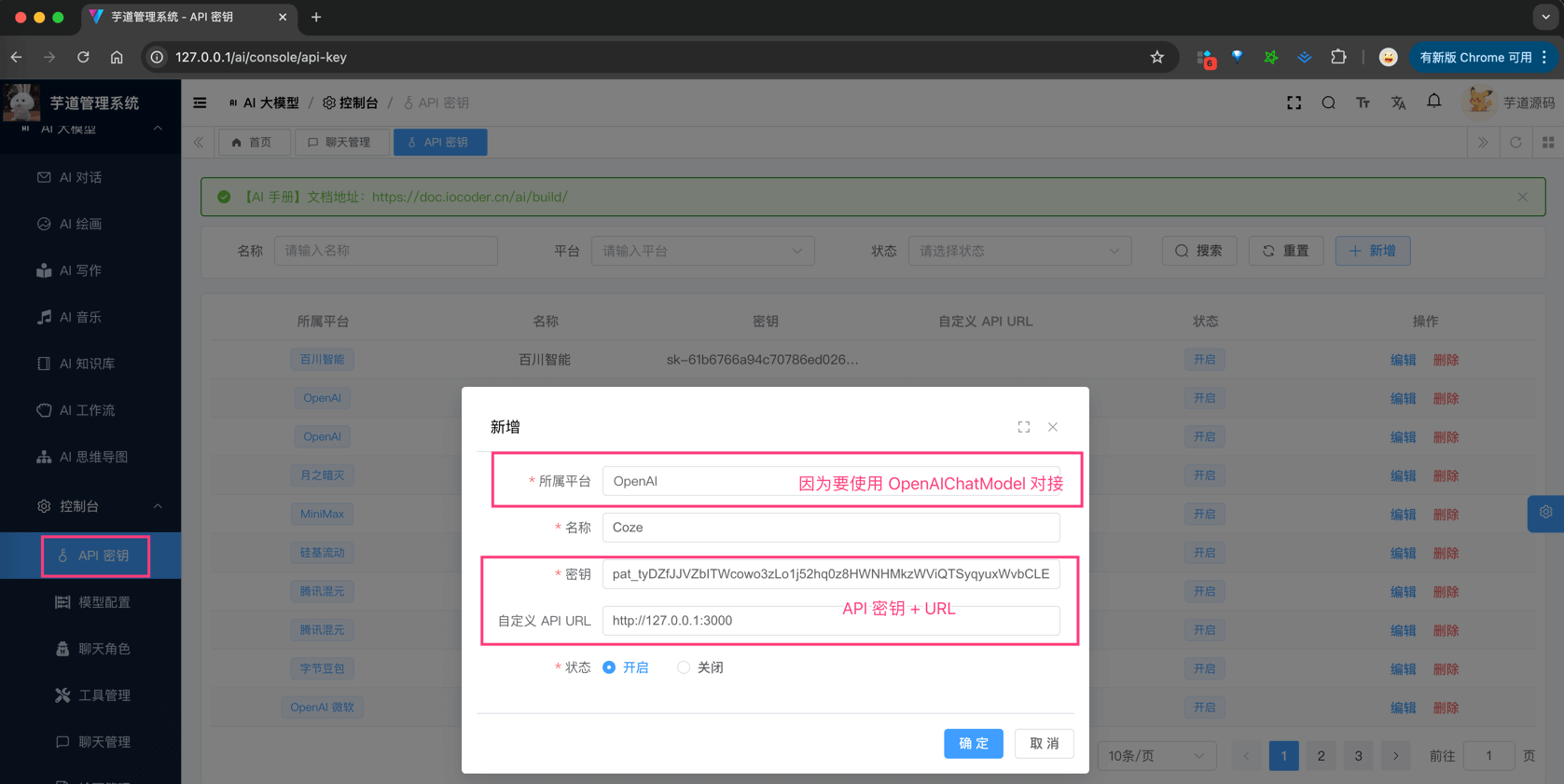
Task: Enter full screen using header expand icon
Action: pos(1294,103)
